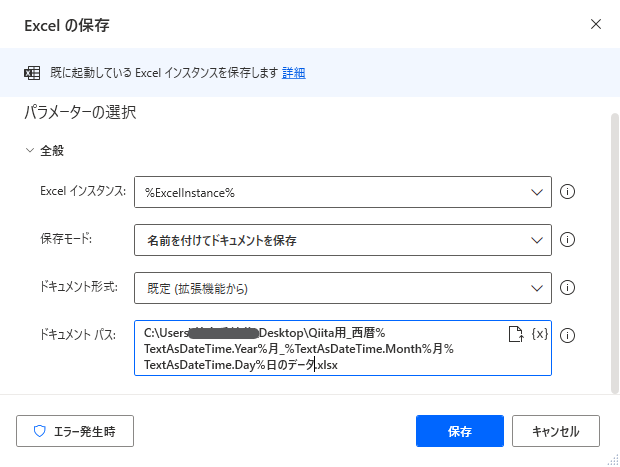Screen dimensions: 620x467
Task: Open the 保存モード dropdown
Action: [x=343, y=240]
